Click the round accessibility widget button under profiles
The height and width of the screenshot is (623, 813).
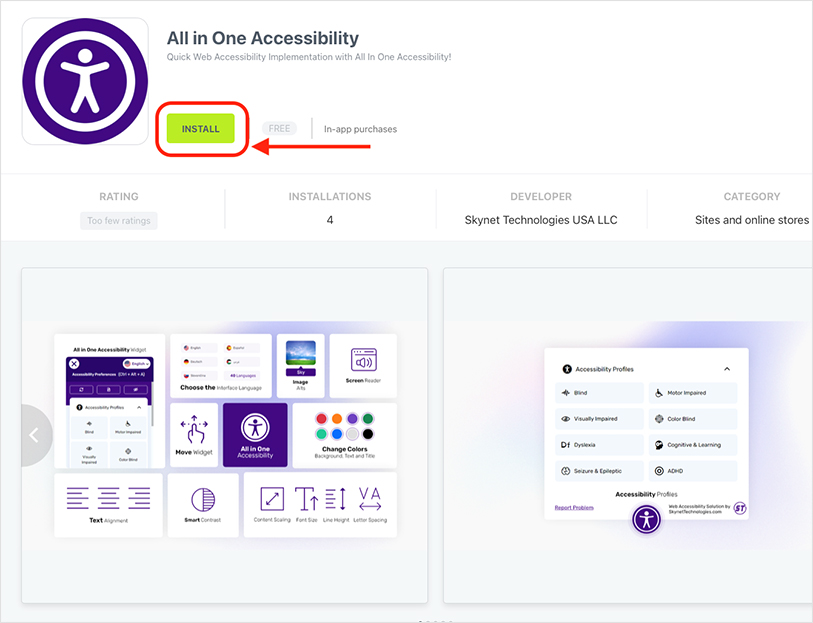pos(647,519)
